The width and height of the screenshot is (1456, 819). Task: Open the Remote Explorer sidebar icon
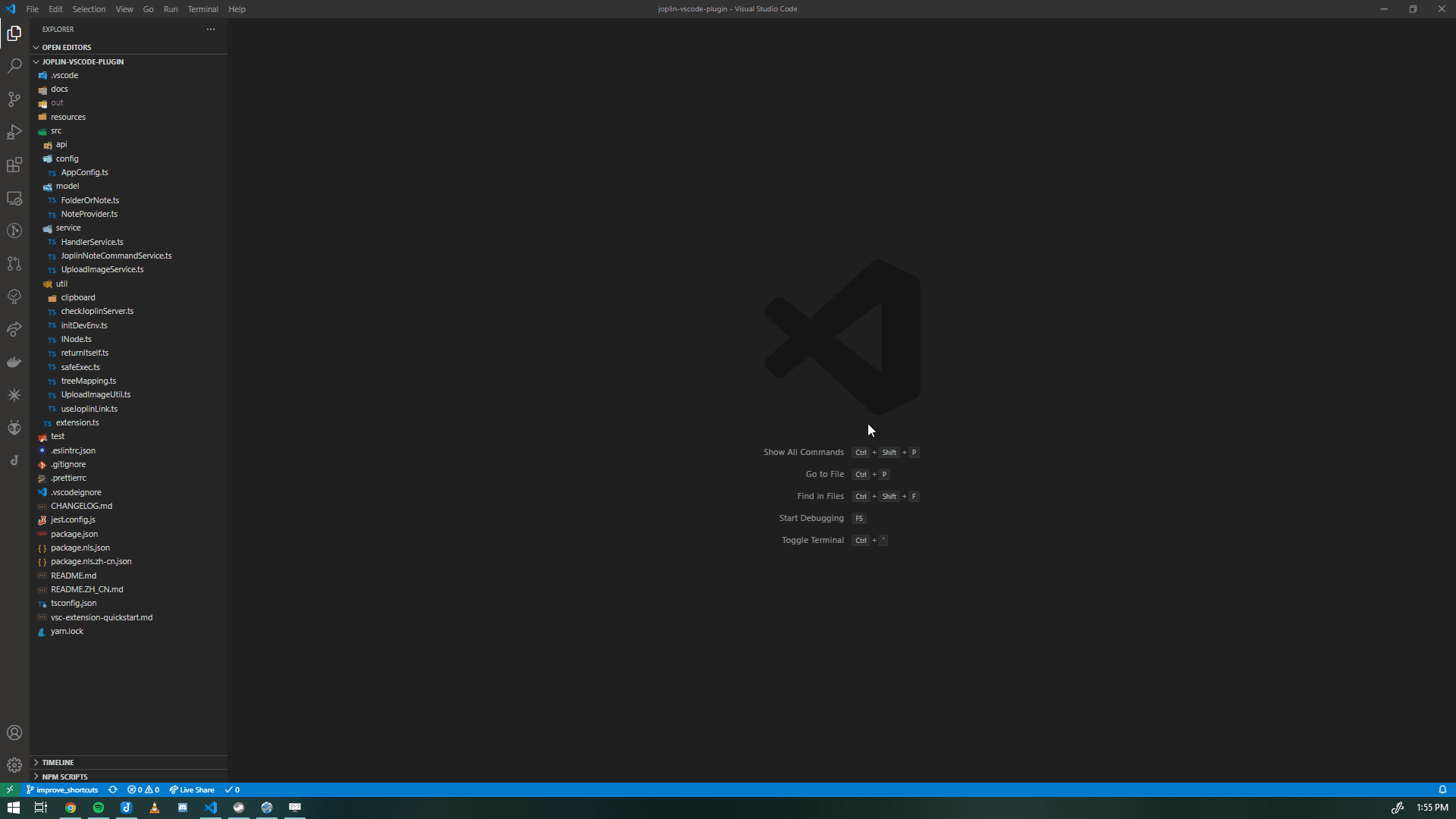(14, 198)
